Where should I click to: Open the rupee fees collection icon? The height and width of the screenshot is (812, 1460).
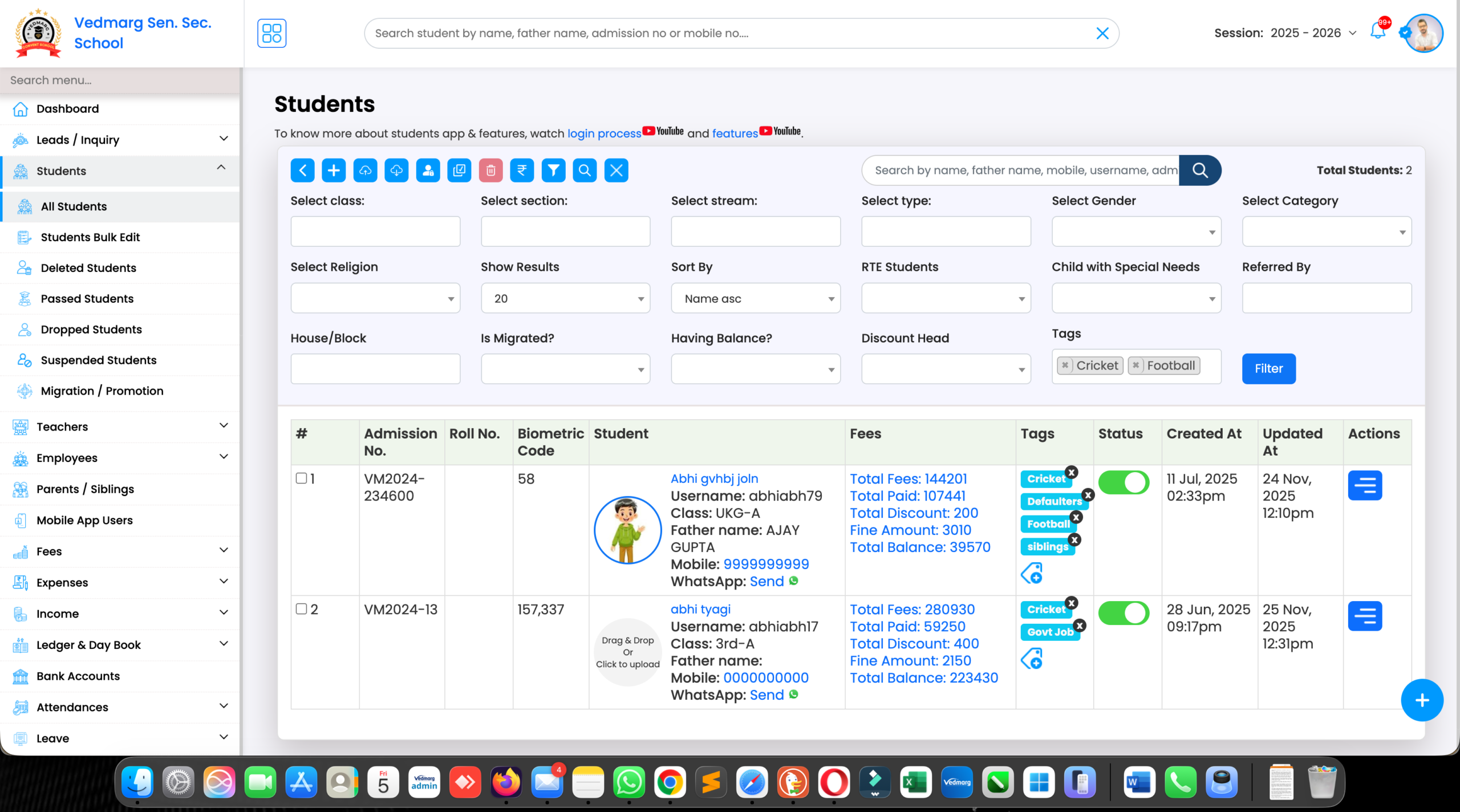pos(522,170)
